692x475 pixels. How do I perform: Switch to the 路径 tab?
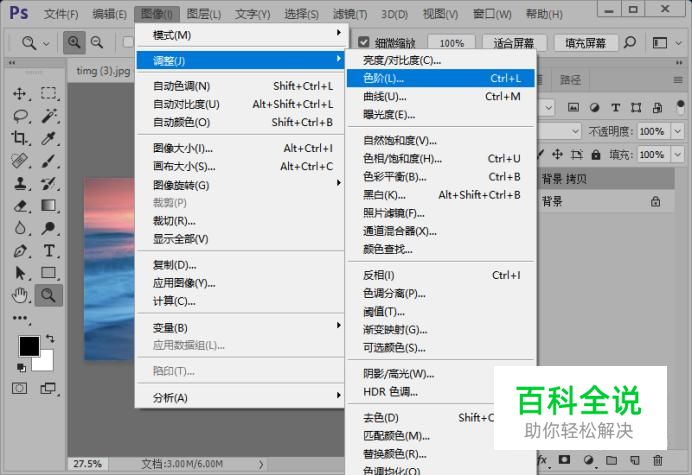pos(571,80)
